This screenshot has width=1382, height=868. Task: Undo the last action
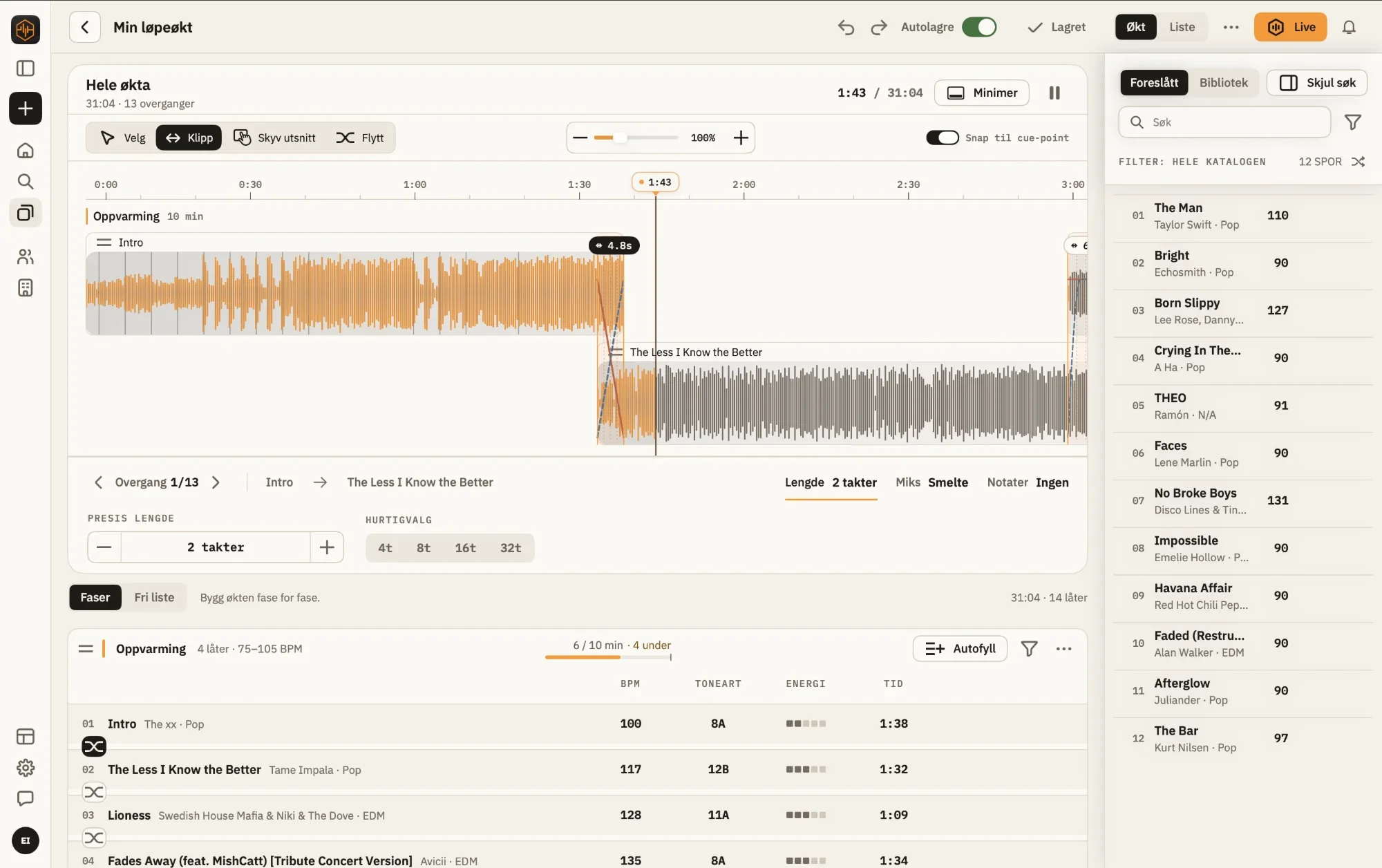pyautogui.click(x=846, y=27)
